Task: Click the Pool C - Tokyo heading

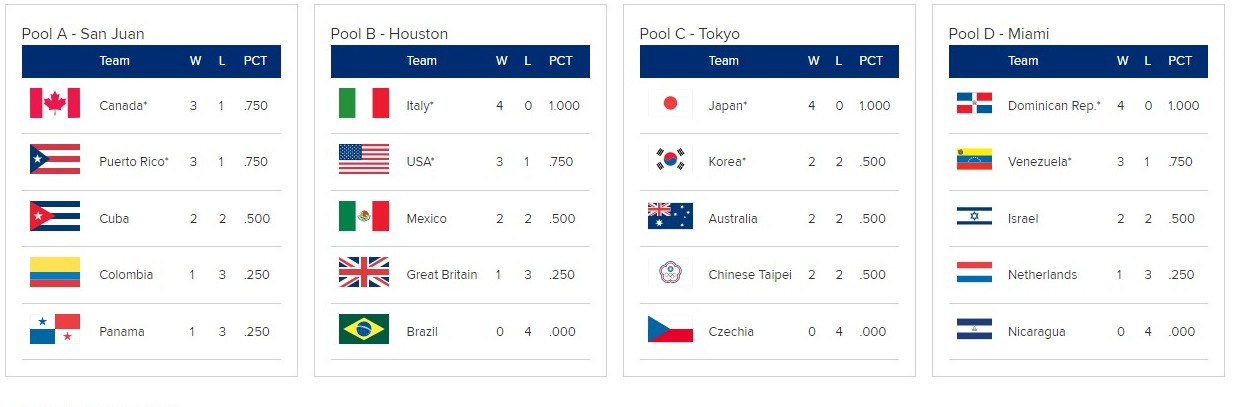Action: click(x=690, y=34)
